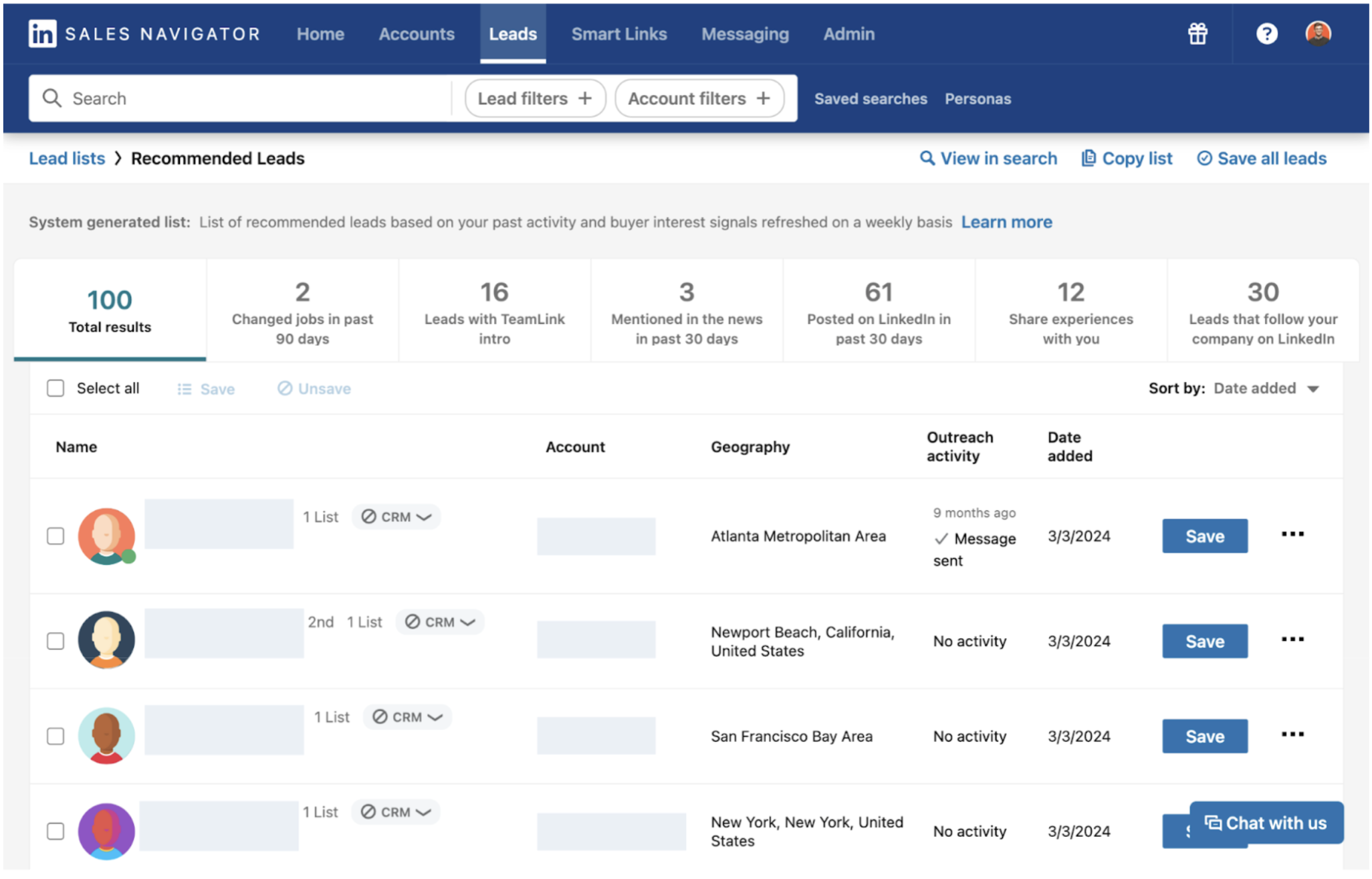The height and width of the screenshot is (879, 1372).
Task: Click the Date added column header
Action: (1070, 446)
